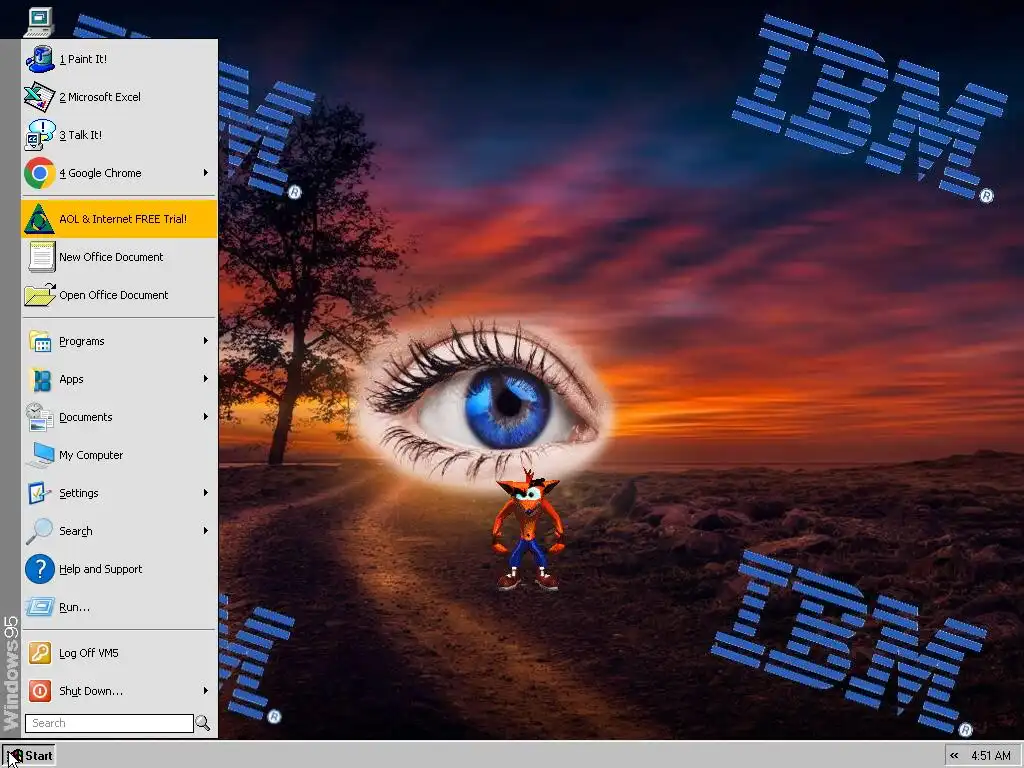
Task: Expand the Shut Down submenu arrow
Action: tap(206, 691)
